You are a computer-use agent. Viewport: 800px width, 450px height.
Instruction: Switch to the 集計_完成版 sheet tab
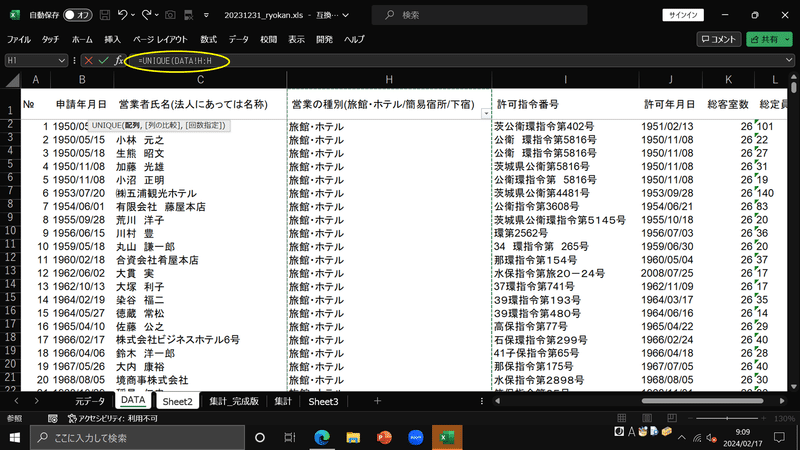click(234, 402)
